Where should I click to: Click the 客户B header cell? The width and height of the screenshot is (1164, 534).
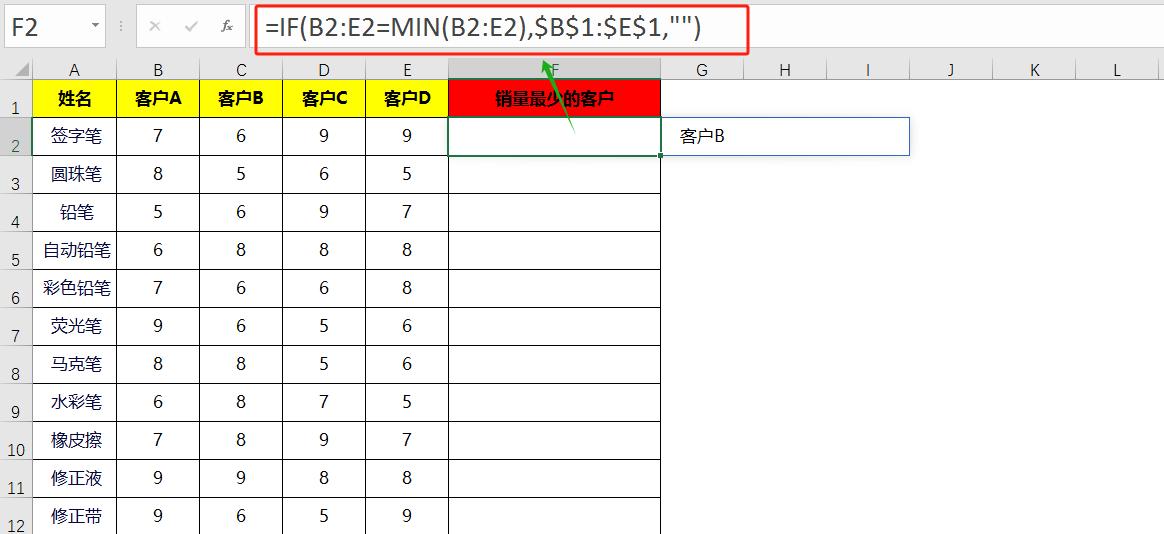[x=241, y=98]
